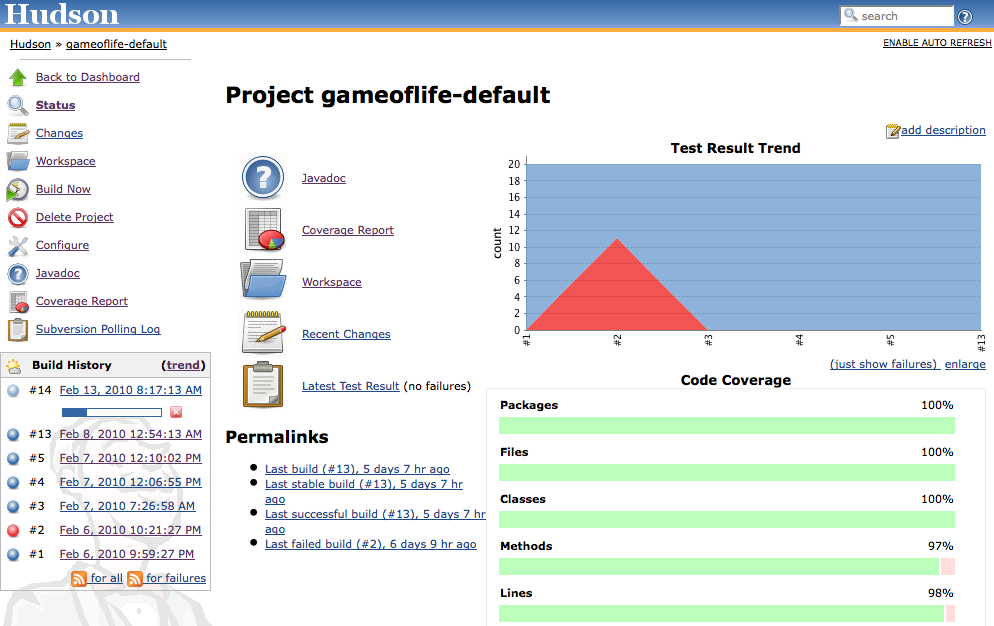Click the large Recent Changes notepad icon
The image size is (994, 626).
(263, 332)
